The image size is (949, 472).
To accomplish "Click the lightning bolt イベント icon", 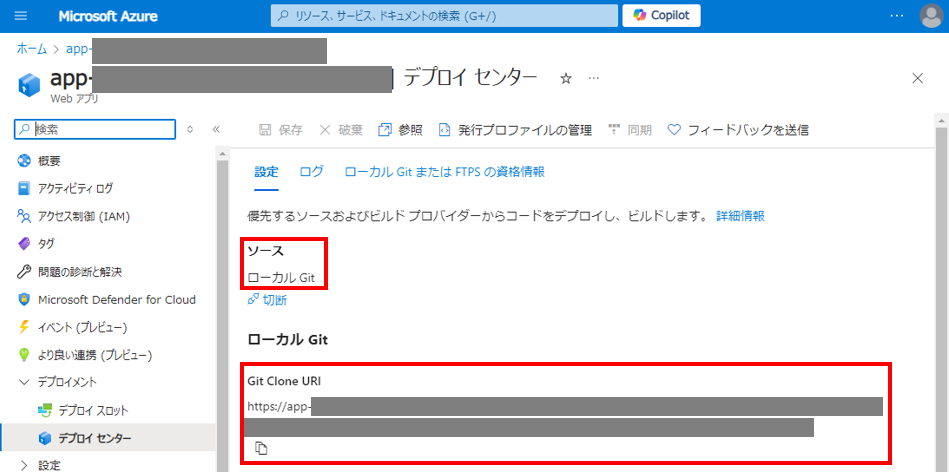I will point(24,327).
